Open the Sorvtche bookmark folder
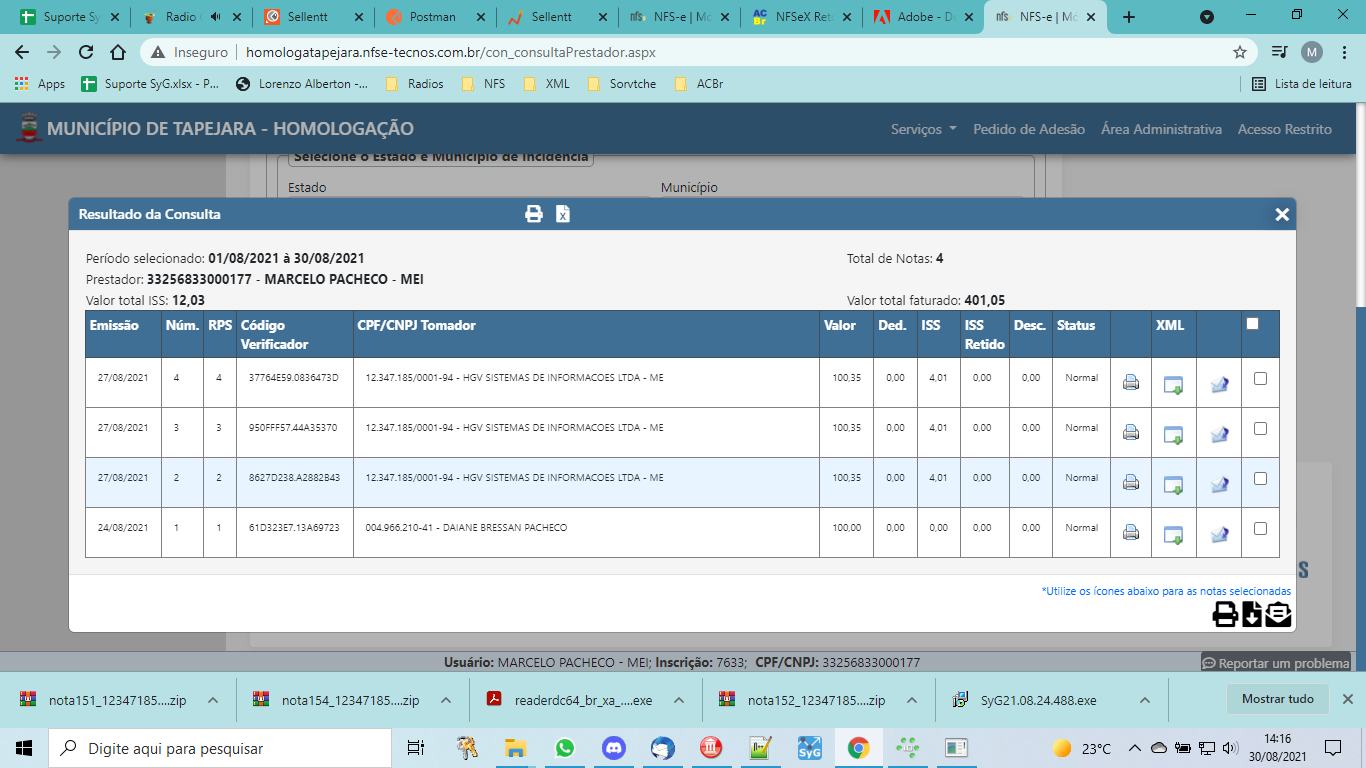The height and width of the screenshot is (768, 1366). point(621,84)
